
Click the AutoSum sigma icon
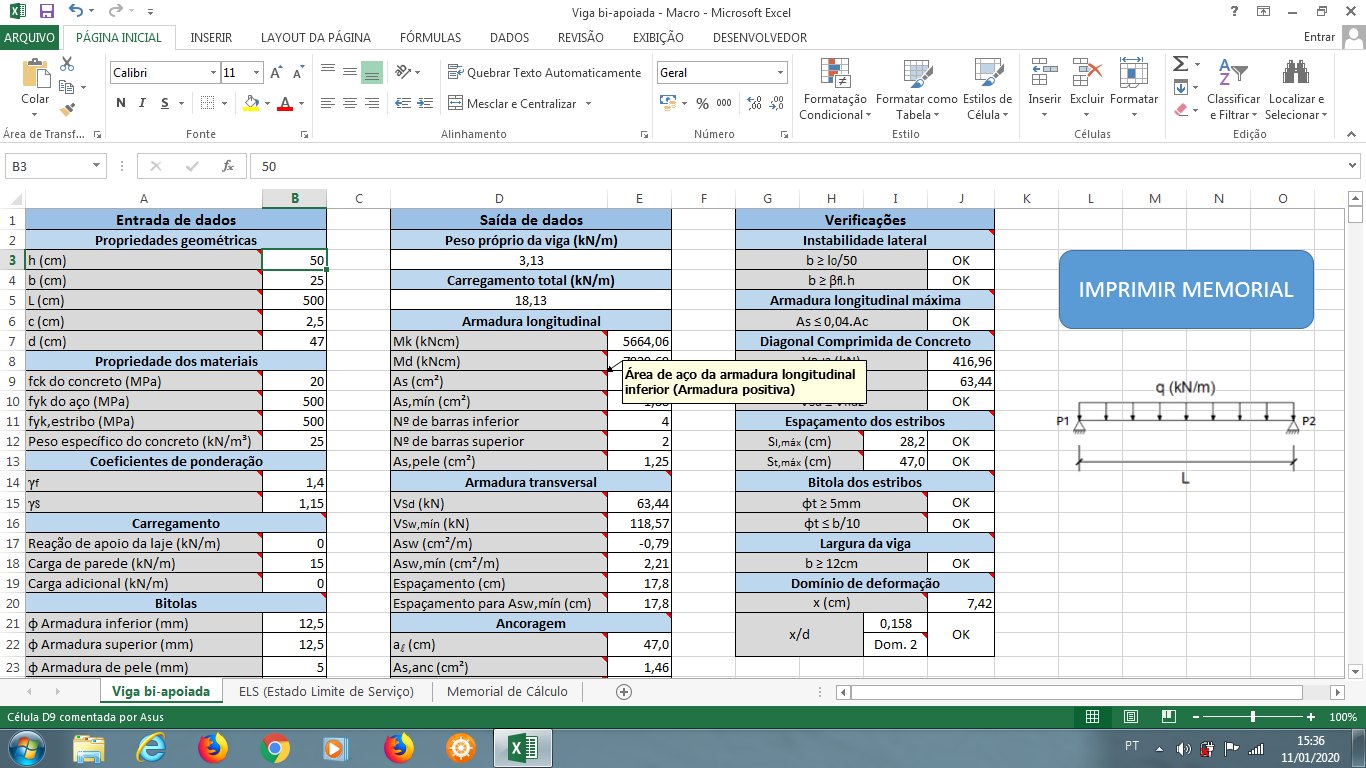click(1180, 63)
